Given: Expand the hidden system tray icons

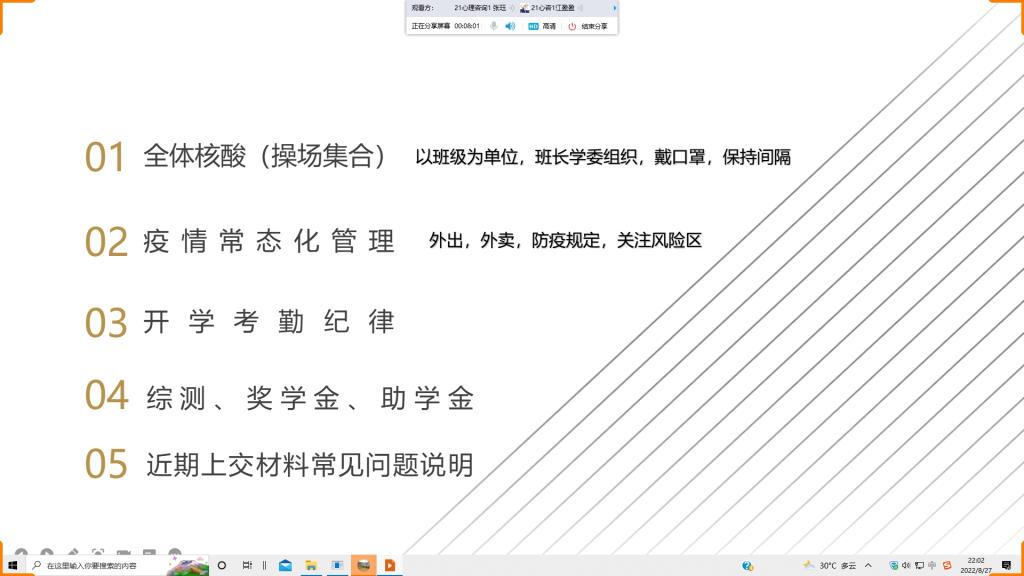Looking at the screenshot, I should click(x=868, y=565).
